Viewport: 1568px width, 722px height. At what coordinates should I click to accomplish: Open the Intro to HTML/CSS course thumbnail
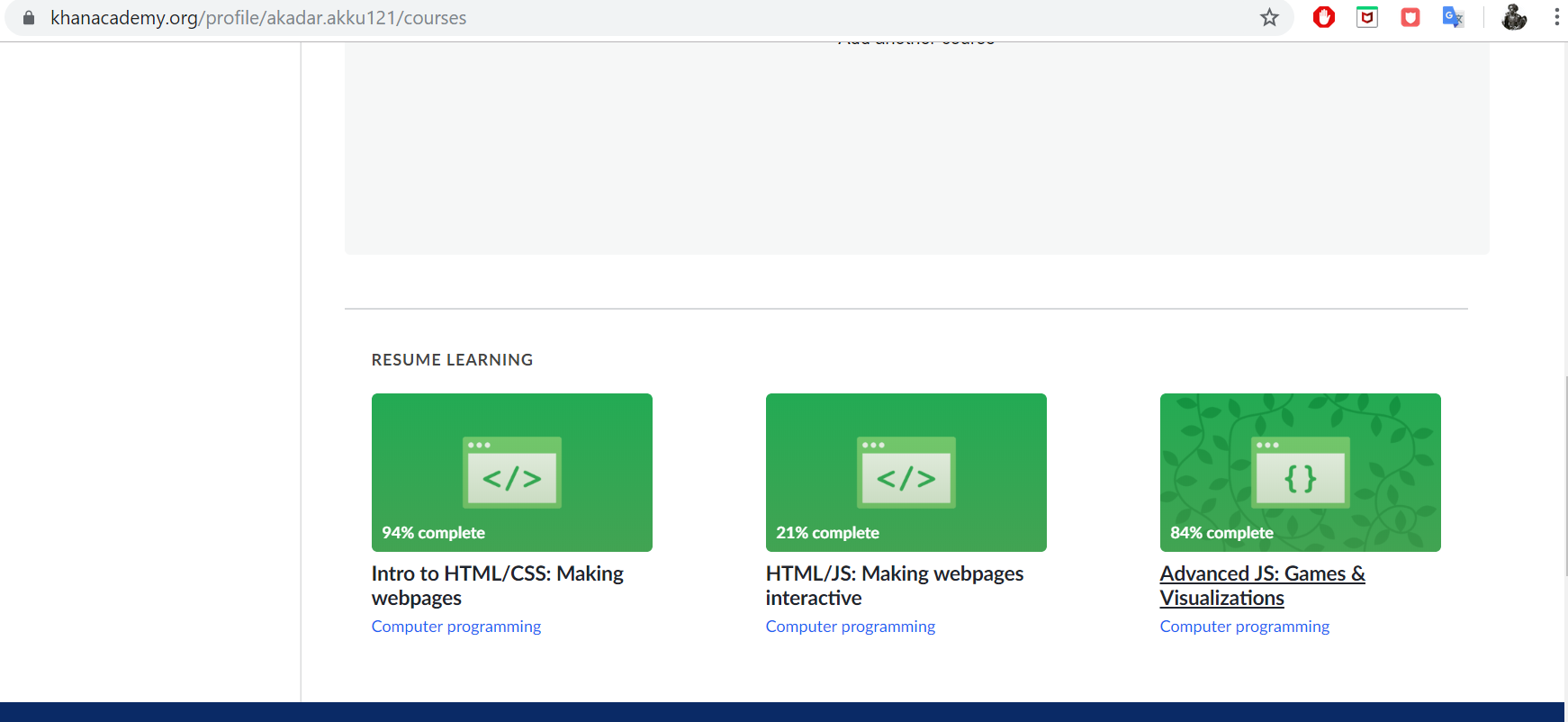512,473
